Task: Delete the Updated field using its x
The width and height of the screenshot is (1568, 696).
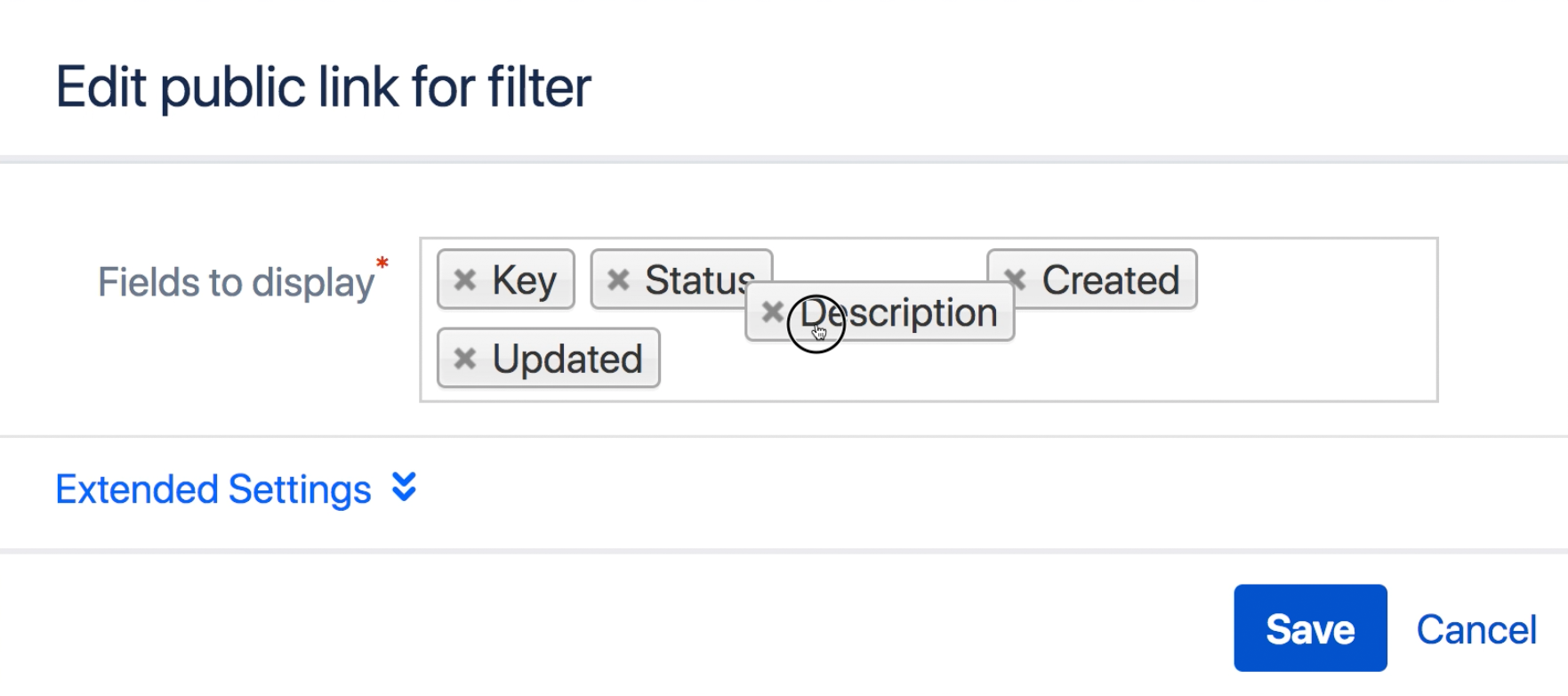Action: [x=464, y=359]
